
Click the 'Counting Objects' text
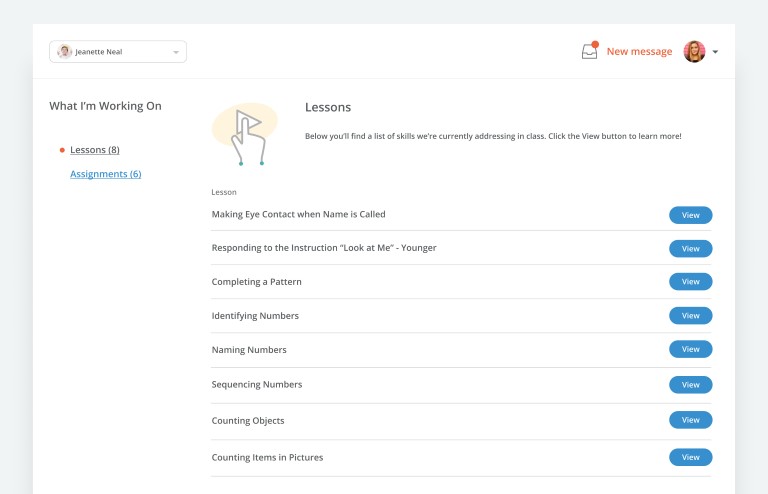[x=248, y=421]
